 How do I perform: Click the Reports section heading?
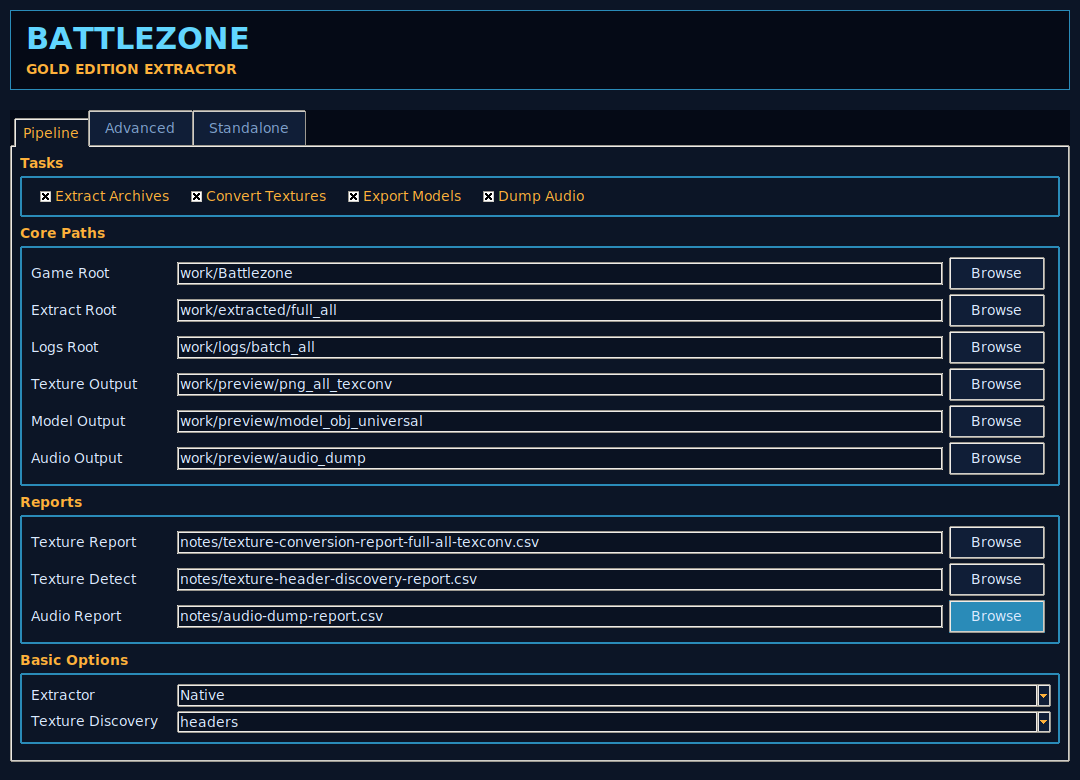click(51, 502)
